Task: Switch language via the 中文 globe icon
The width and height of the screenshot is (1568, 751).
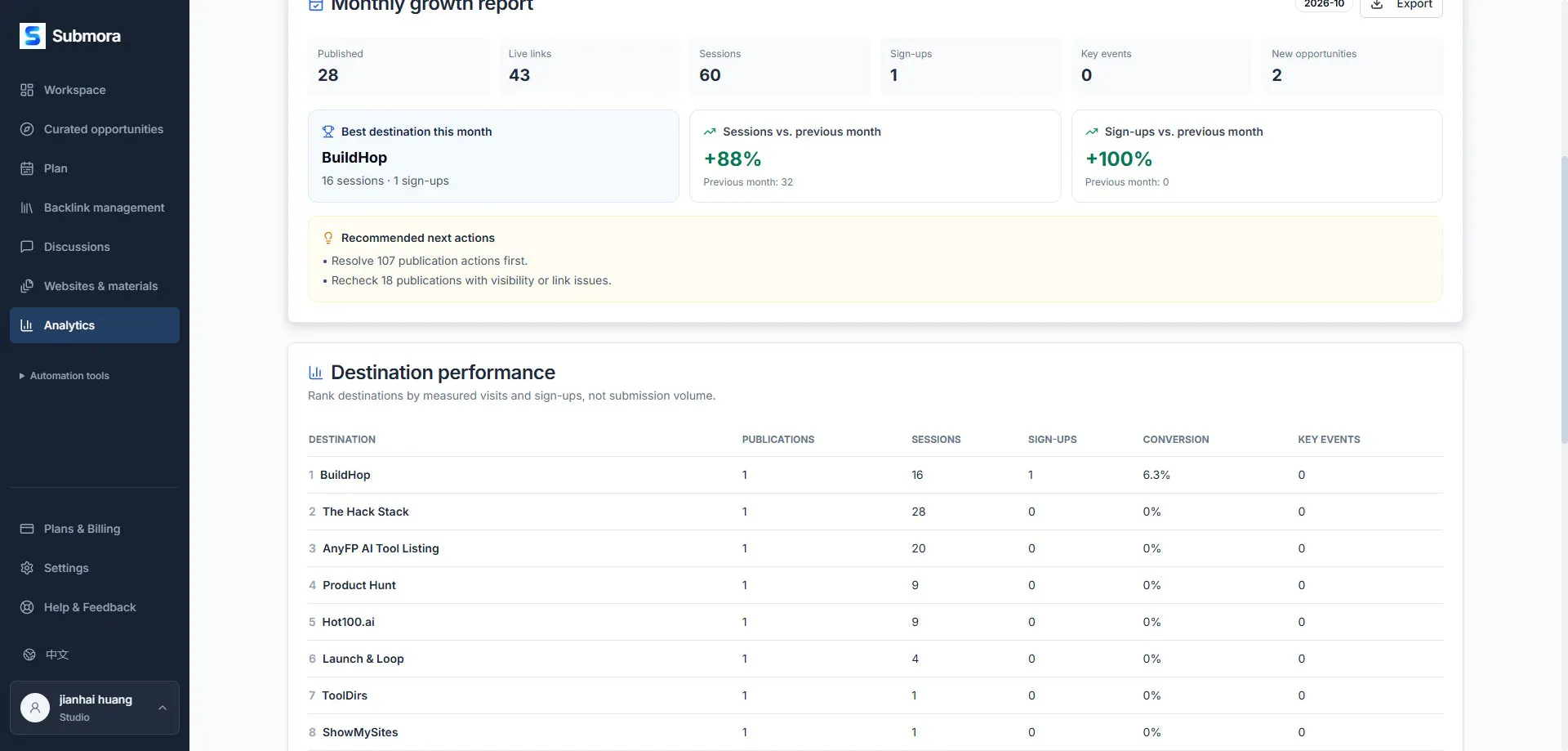Action: pos(29,655)
